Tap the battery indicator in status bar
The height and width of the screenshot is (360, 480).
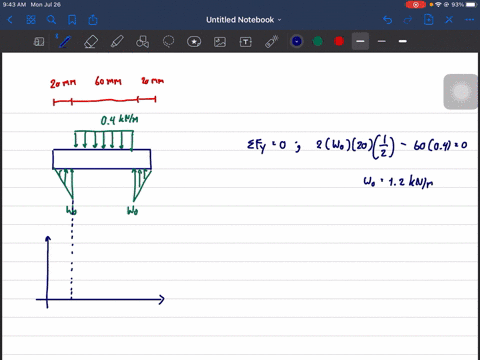pos(471,5)
